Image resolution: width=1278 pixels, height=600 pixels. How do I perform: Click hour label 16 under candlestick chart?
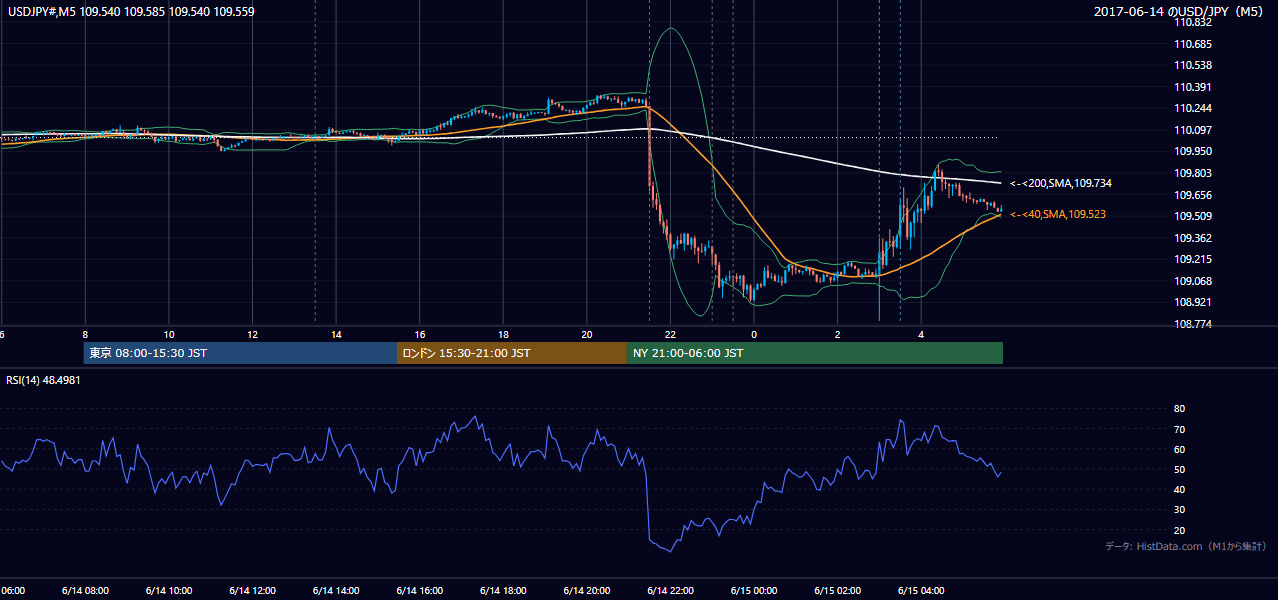click(x=420, y=334)
